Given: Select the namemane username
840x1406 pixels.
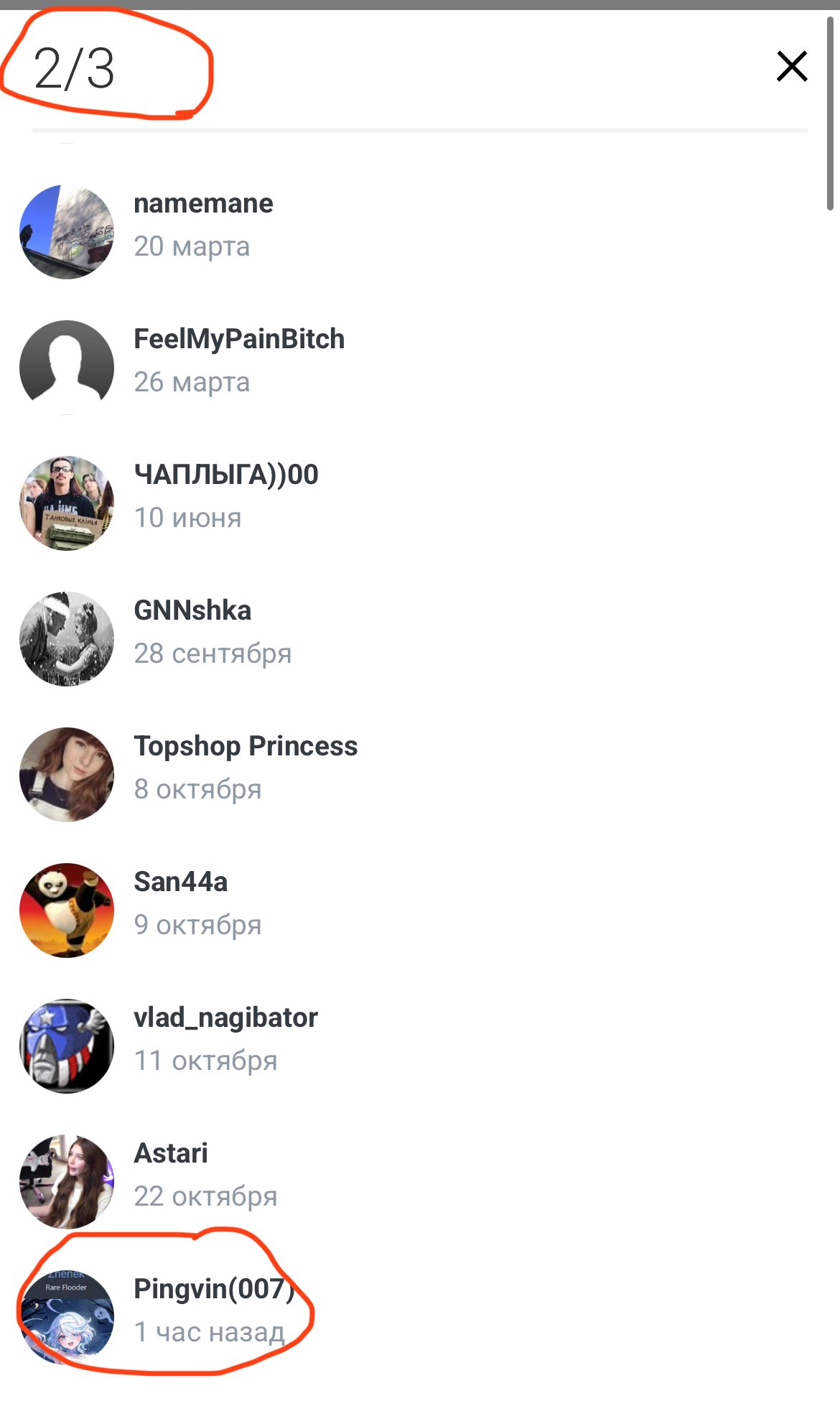Looking at the screenshot, I should coord(203,203).
